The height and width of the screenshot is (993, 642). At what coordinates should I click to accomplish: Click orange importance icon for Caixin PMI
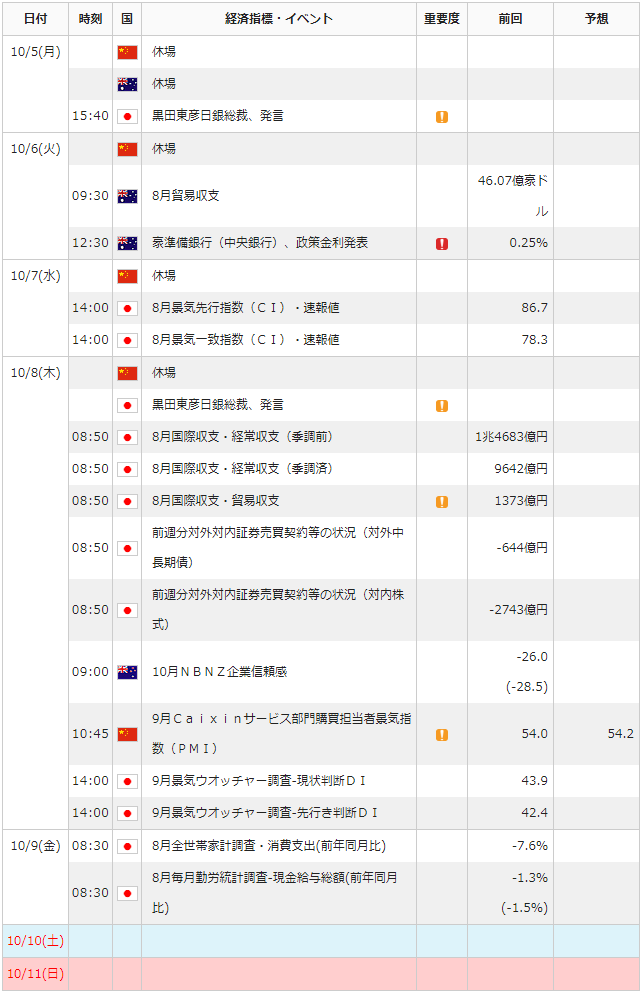pyautogui.click(x=442, y=735)
